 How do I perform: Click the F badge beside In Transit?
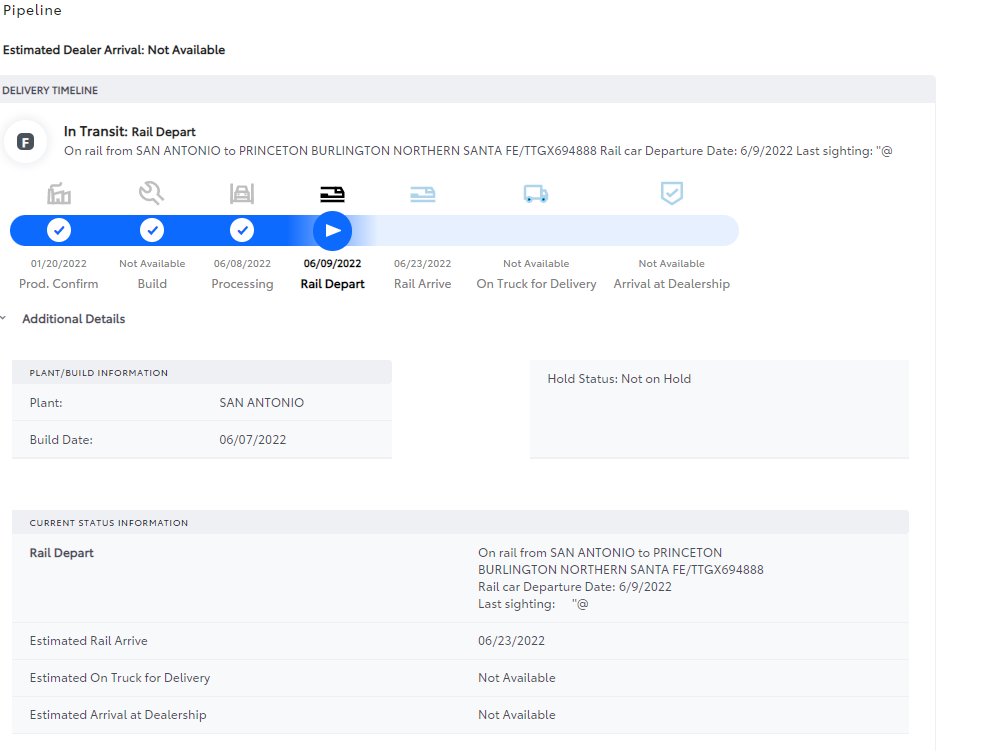[25, 142]
